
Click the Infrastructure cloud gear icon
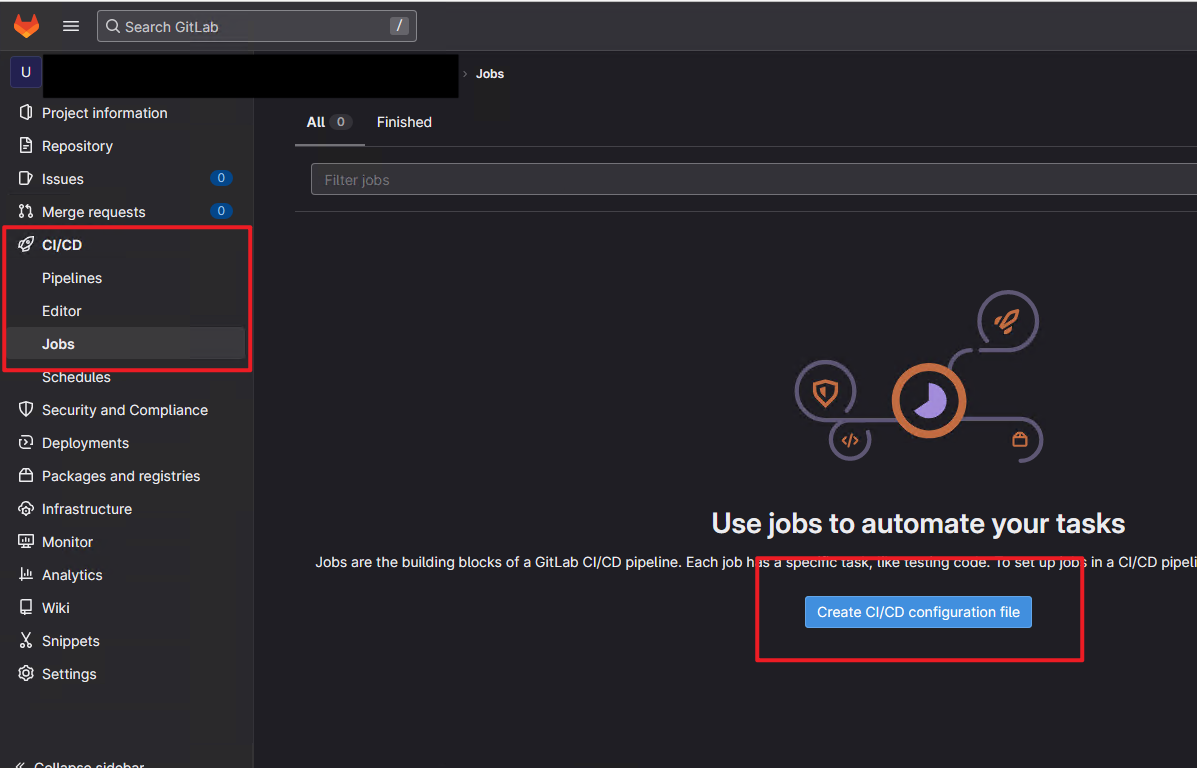pos(26,508)
